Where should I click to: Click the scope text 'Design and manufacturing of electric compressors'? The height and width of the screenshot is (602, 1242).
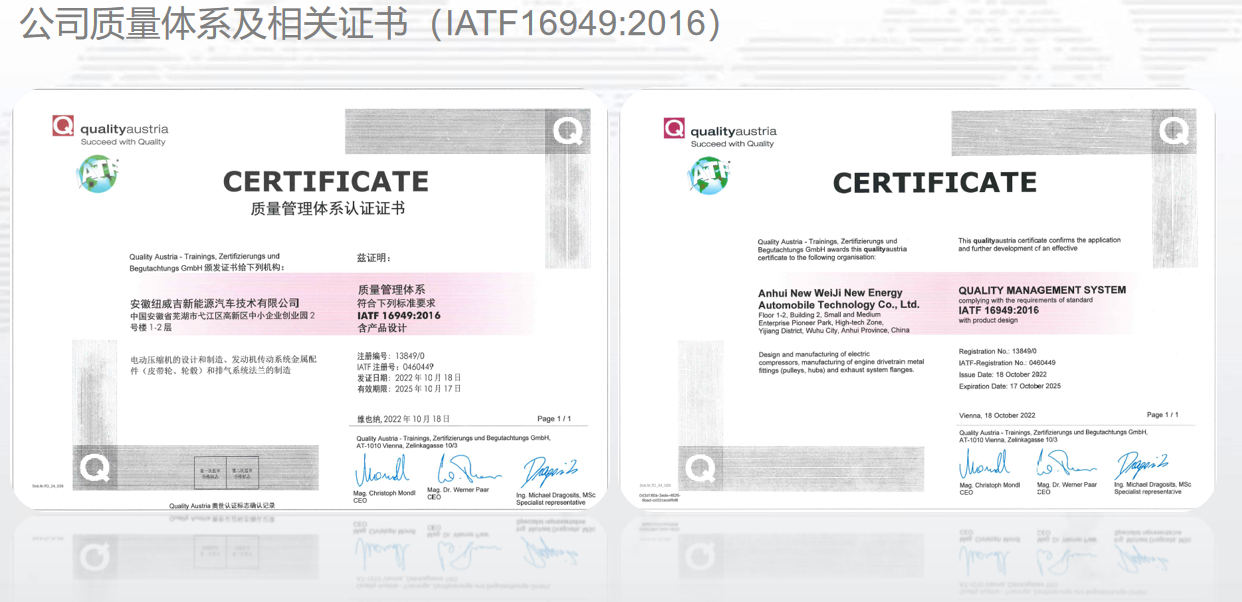[x=841, y=363]
